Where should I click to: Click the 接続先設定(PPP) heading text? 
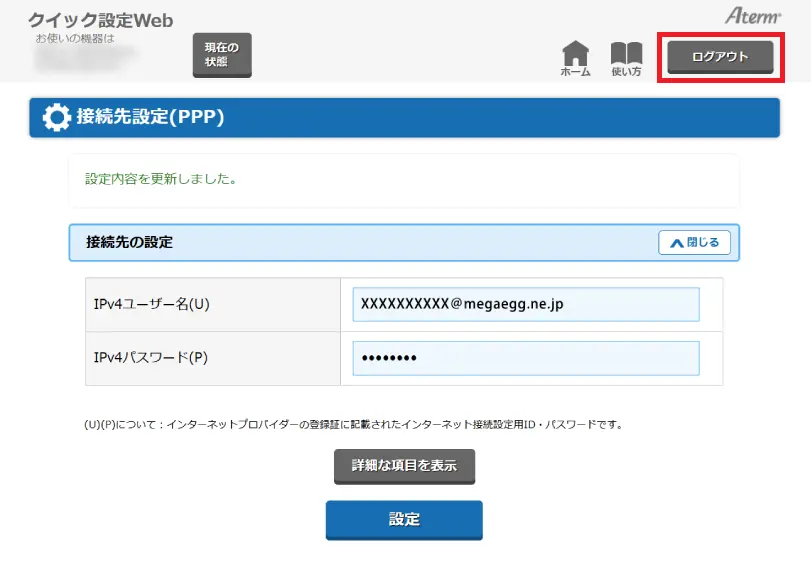[150, 117]
